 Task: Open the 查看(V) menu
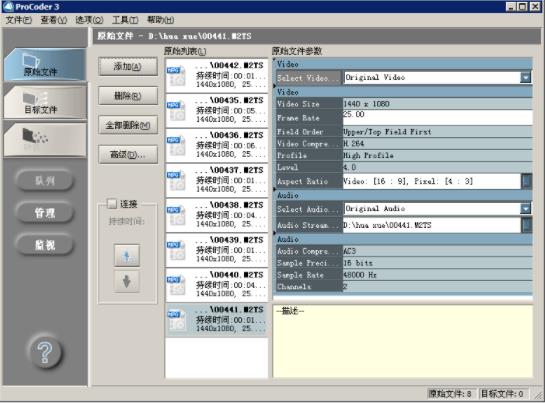tap(54, 20)
